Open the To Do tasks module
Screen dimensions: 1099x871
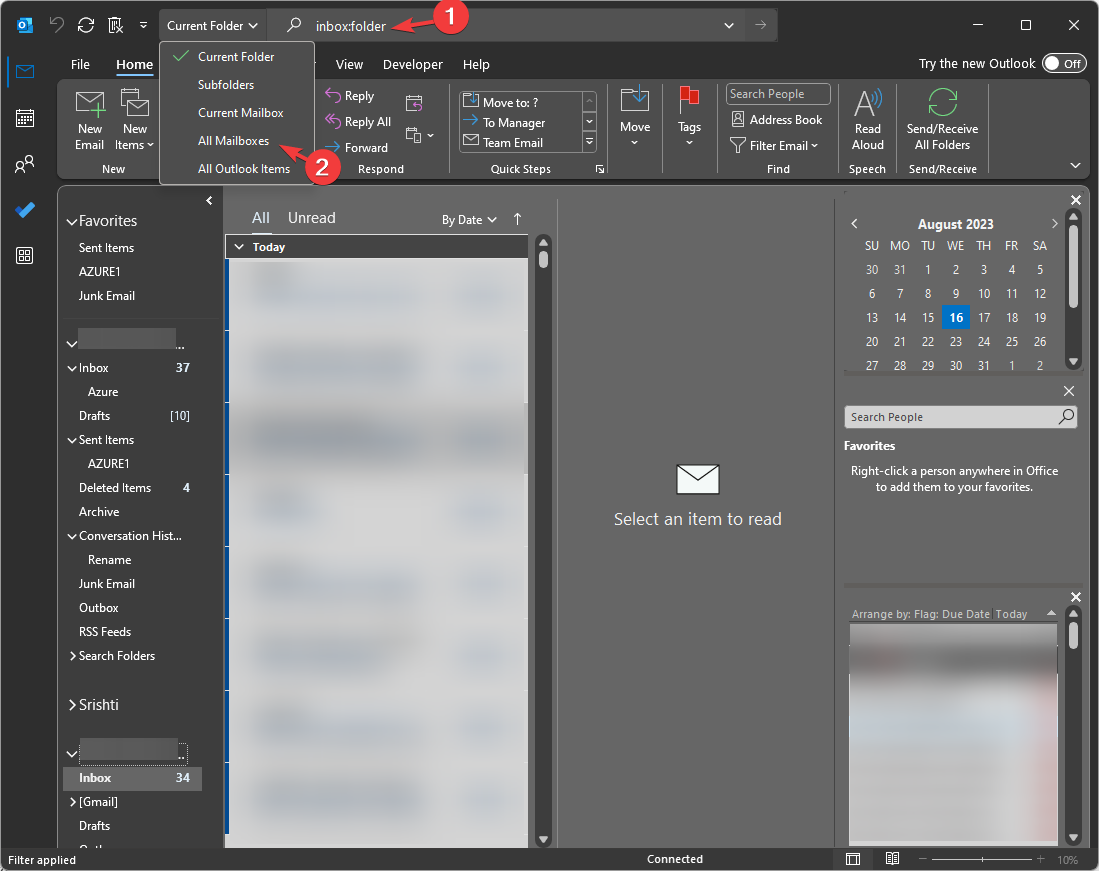click(x=25, y=210)
